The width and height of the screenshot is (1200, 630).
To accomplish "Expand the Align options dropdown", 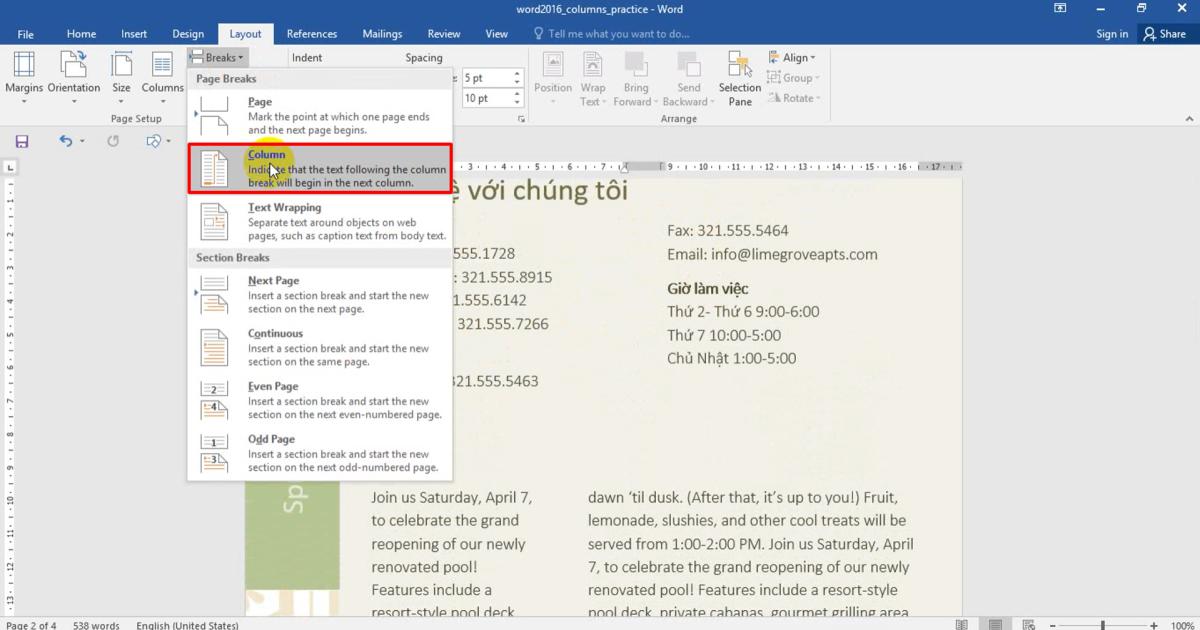I will click(793, 57).
